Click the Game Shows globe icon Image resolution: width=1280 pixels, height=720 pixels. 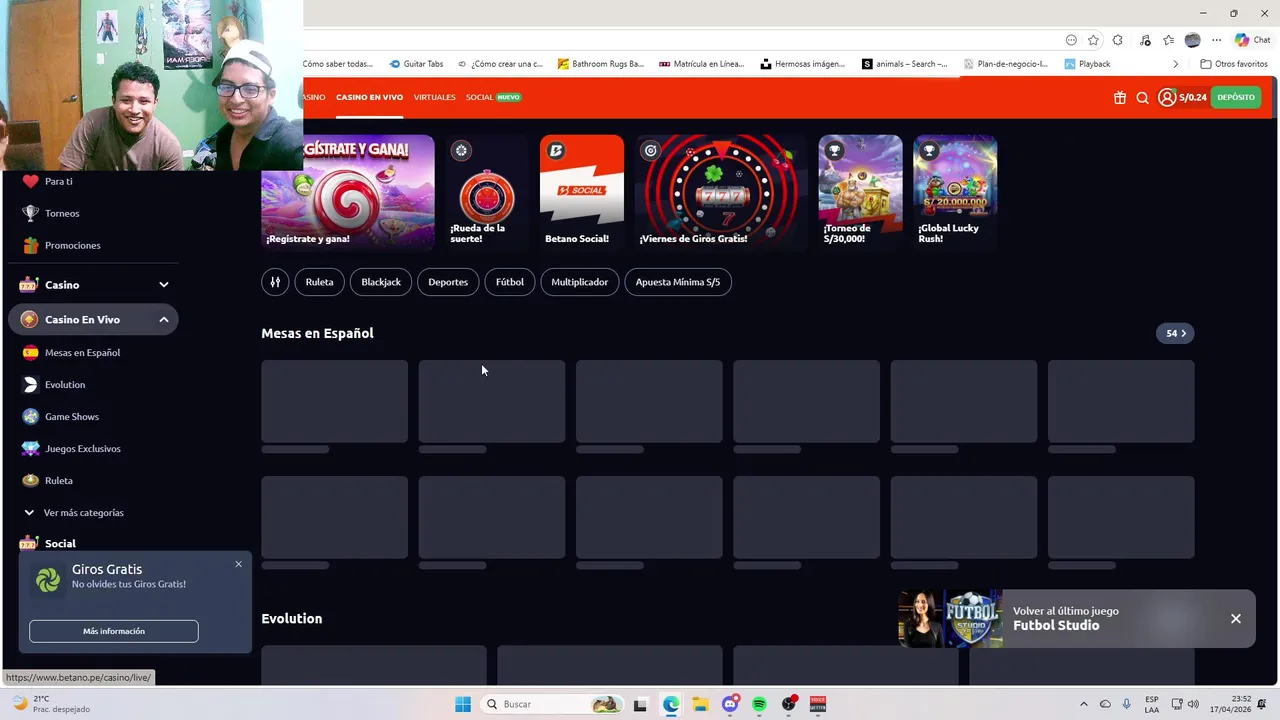tap(30, 416)
